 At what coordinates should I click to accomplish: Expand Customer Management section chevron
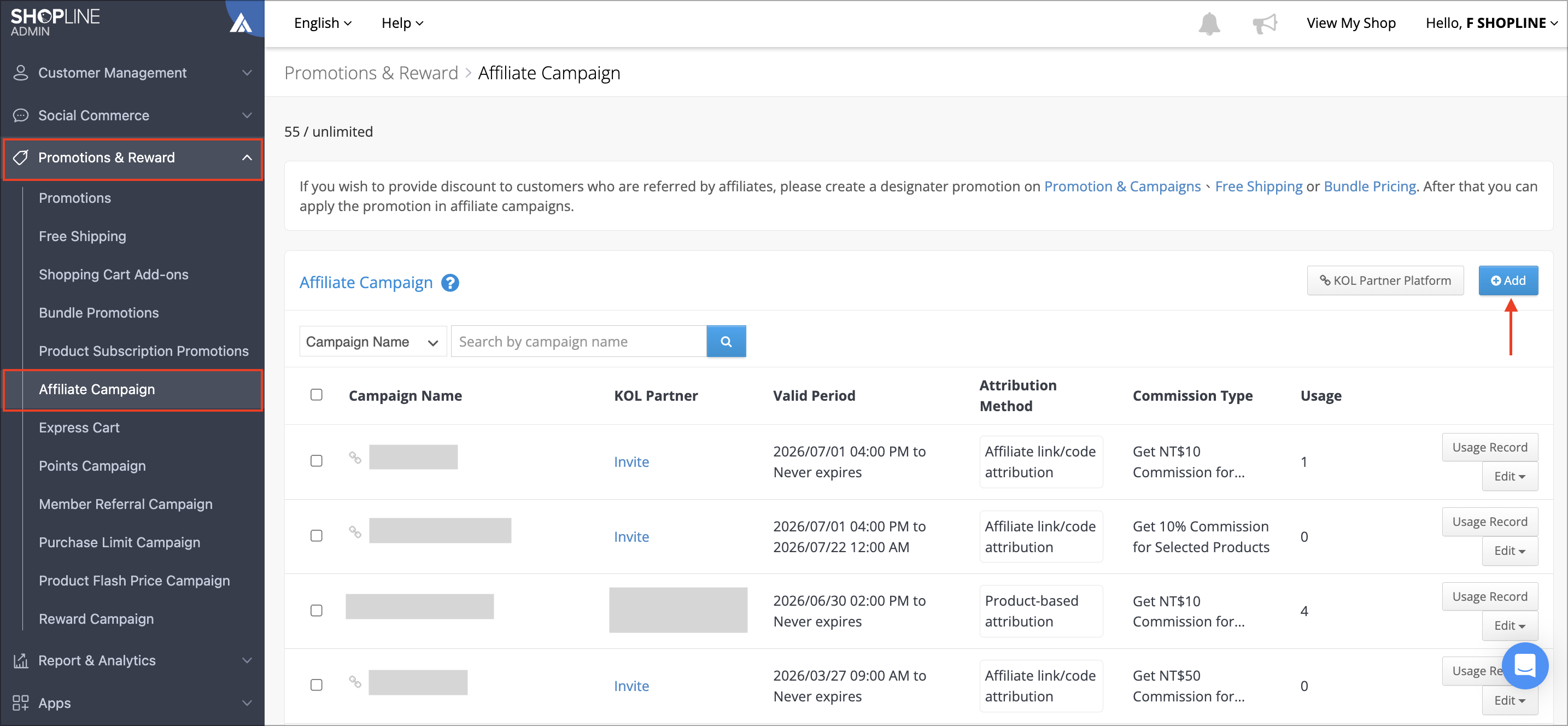247,73
